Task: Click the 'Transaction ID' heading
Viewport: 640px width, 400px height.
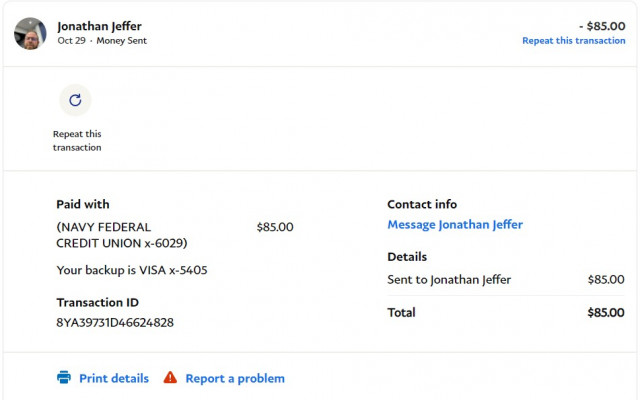Action: tap(98, 302)
